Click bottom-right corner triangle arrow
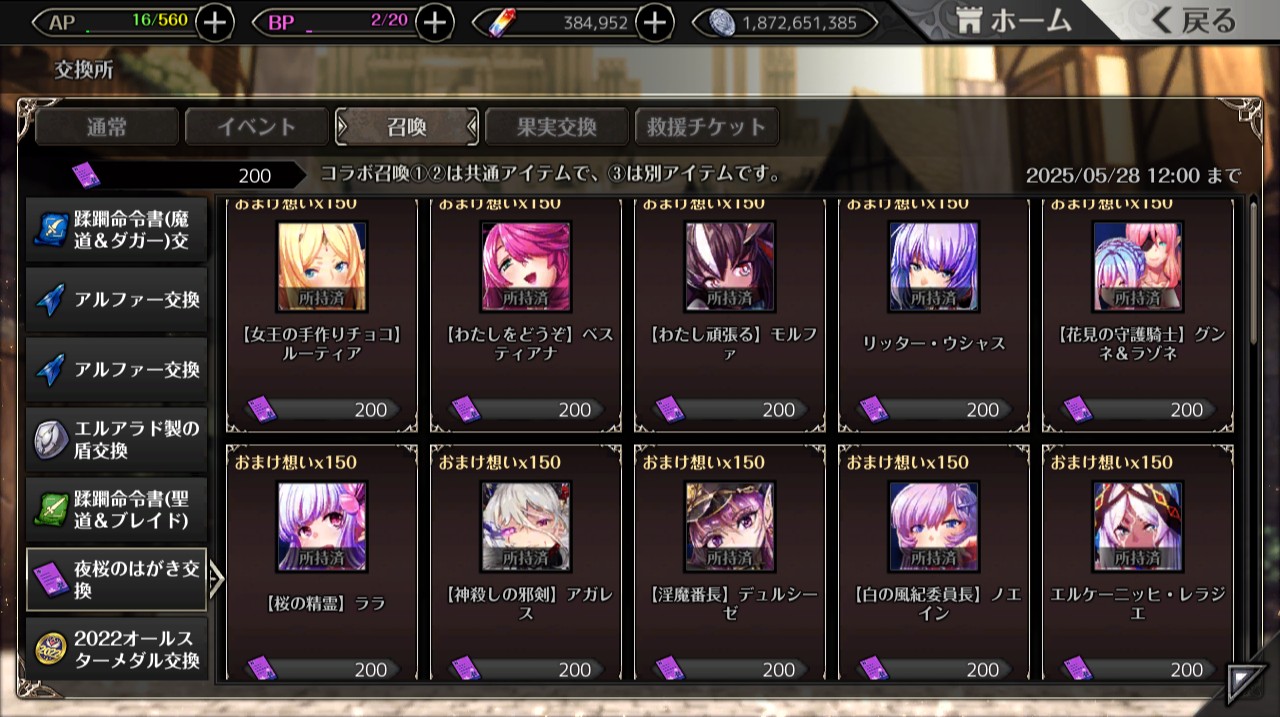1280x717 pixels. pyautogui.click(x=1243, y=682)
